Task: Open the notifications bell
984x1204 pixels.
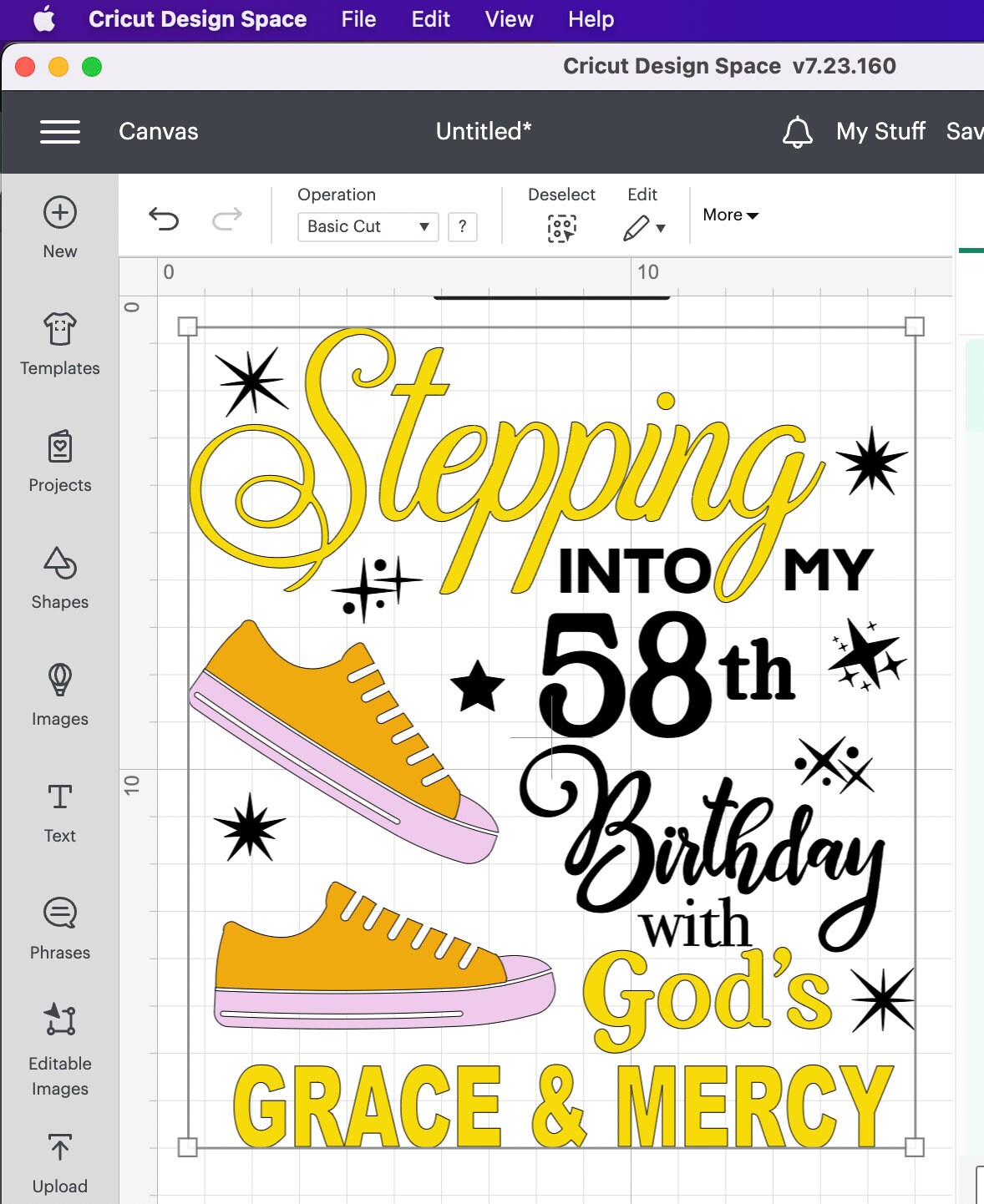Action: tap(798, 132)
